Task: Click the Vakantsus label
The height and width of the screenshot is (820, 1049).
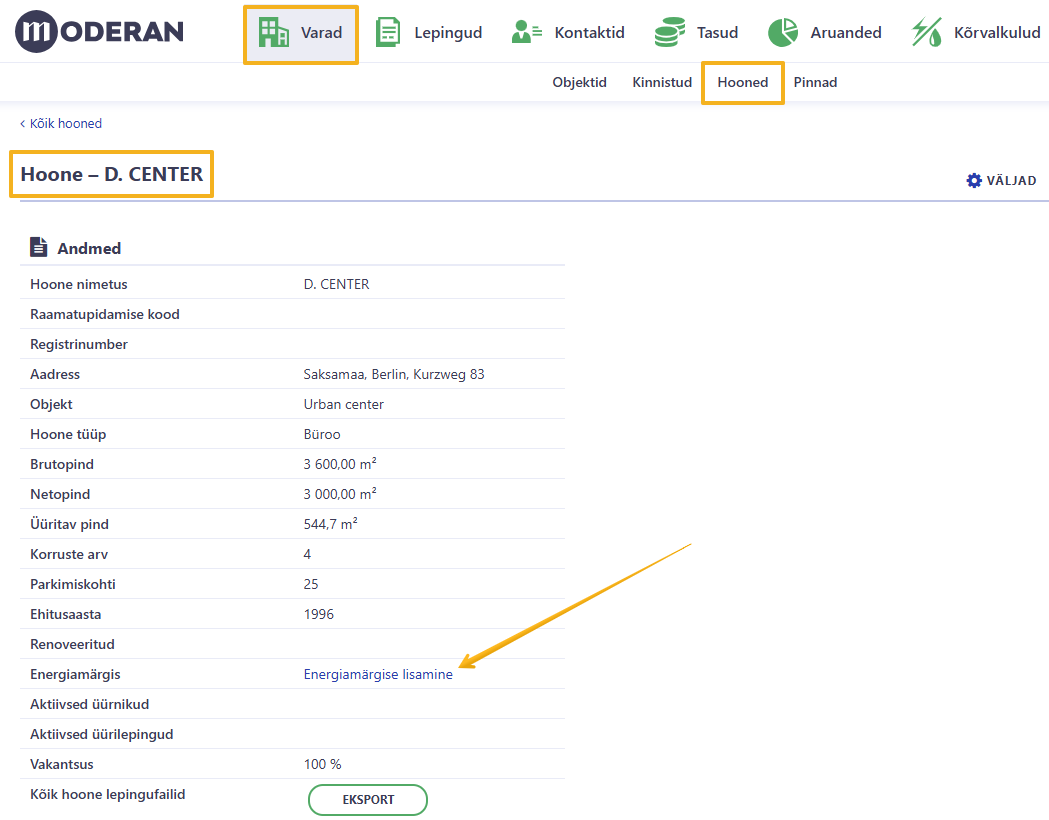Action: pyautogui.click(x=62, y=764)
